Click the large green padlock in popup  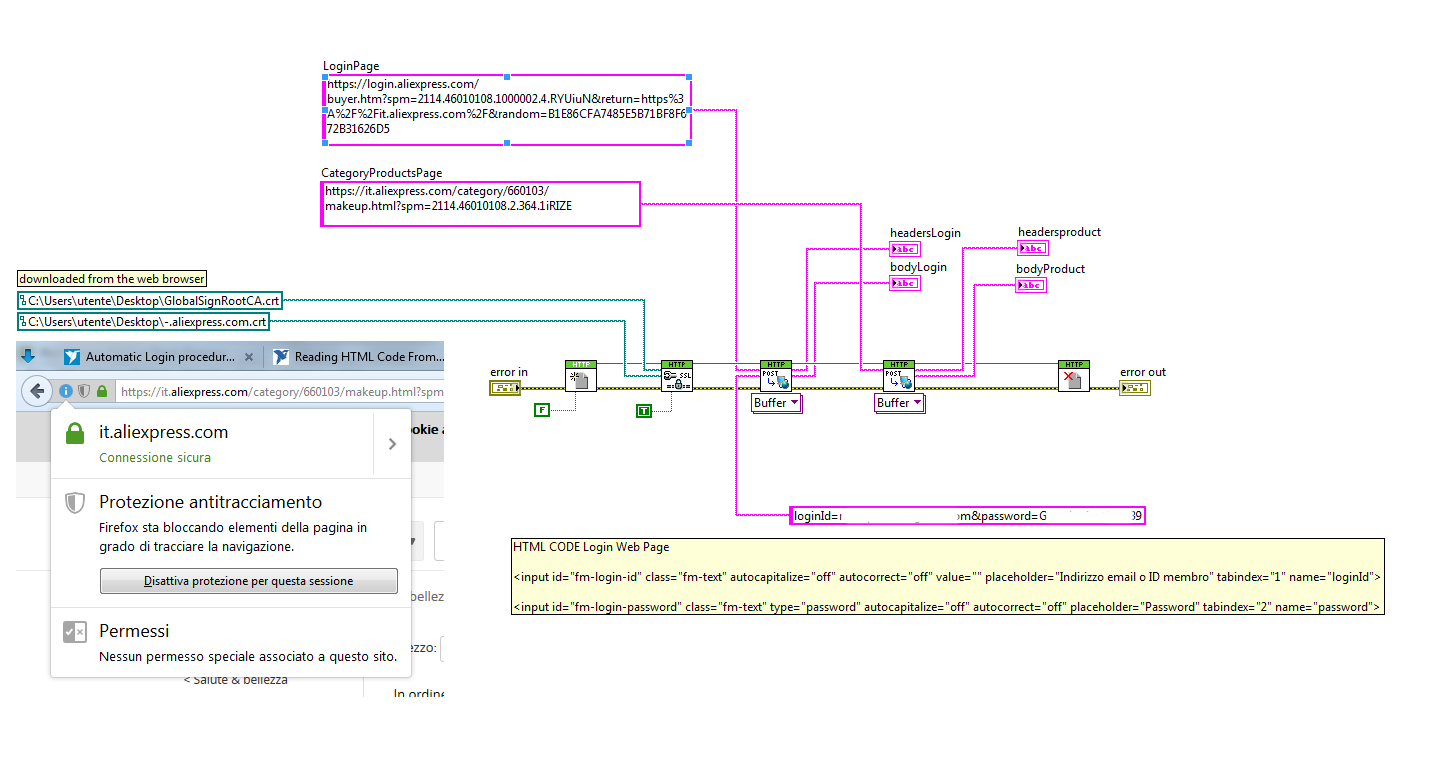click(74, 433)
